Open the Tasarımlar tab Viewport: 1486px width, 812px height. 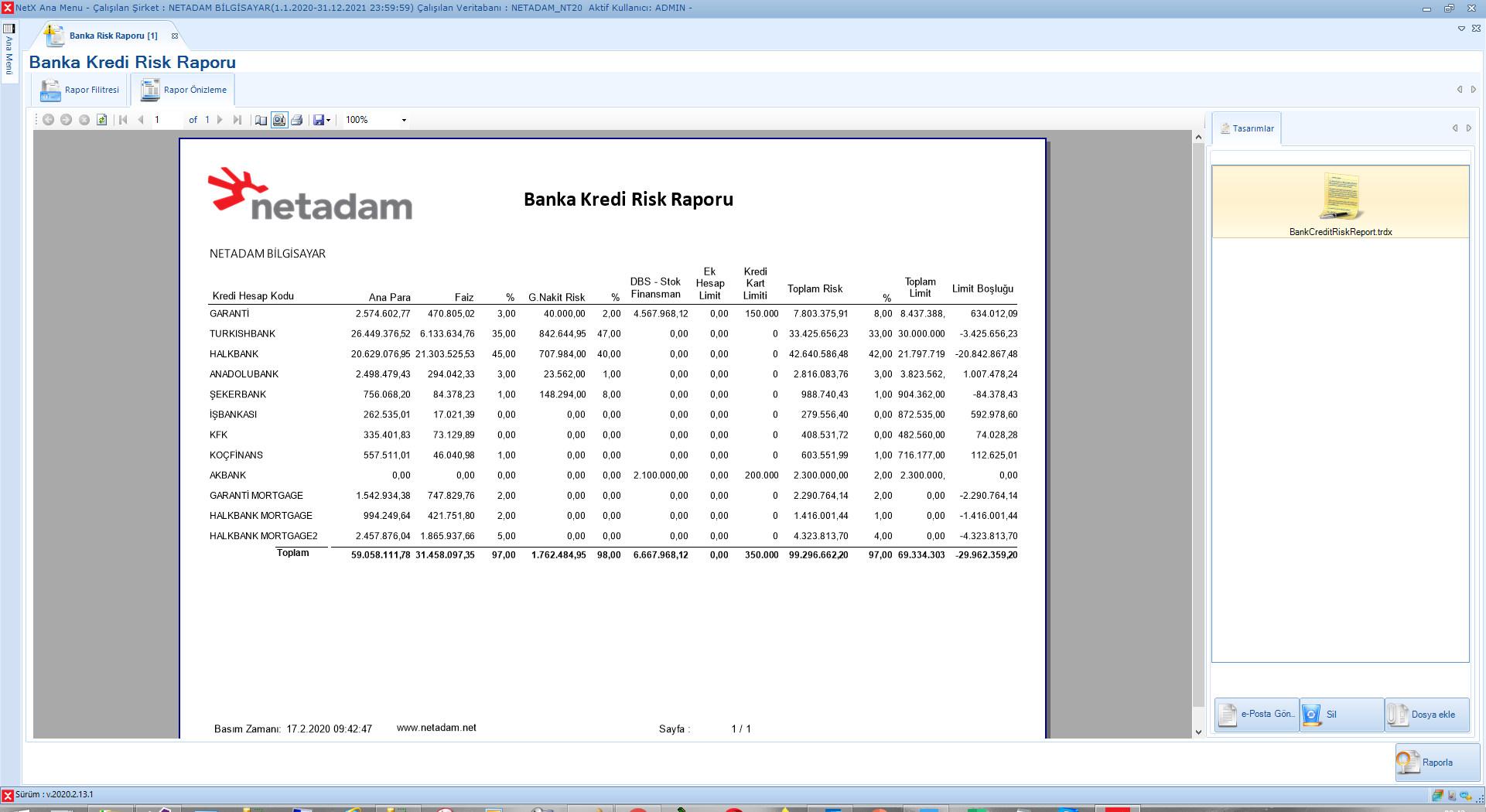click(1247, 128)
